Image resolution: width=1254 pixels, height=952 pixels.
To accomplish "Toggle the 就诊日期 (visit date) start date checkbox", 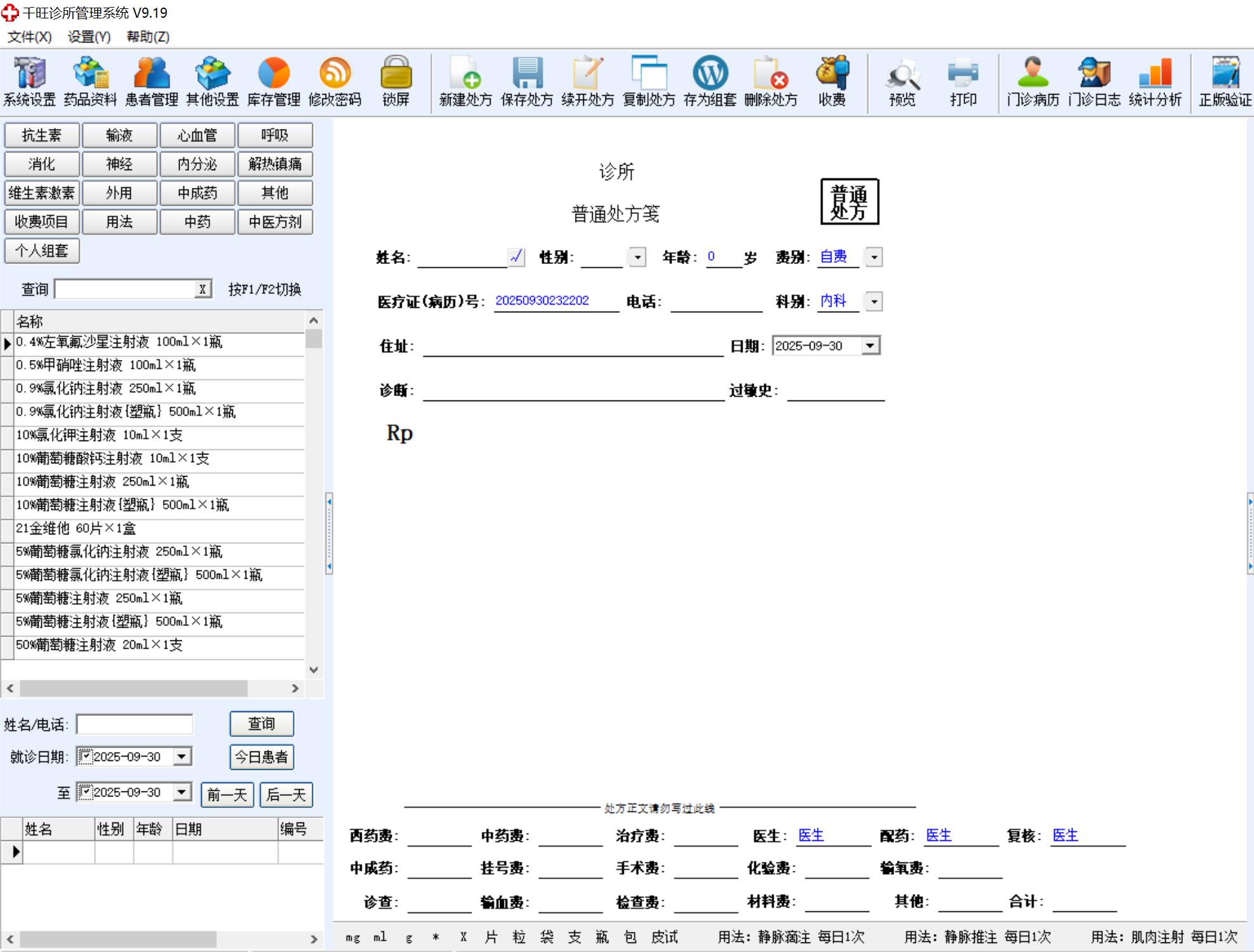I will (86, 757).
